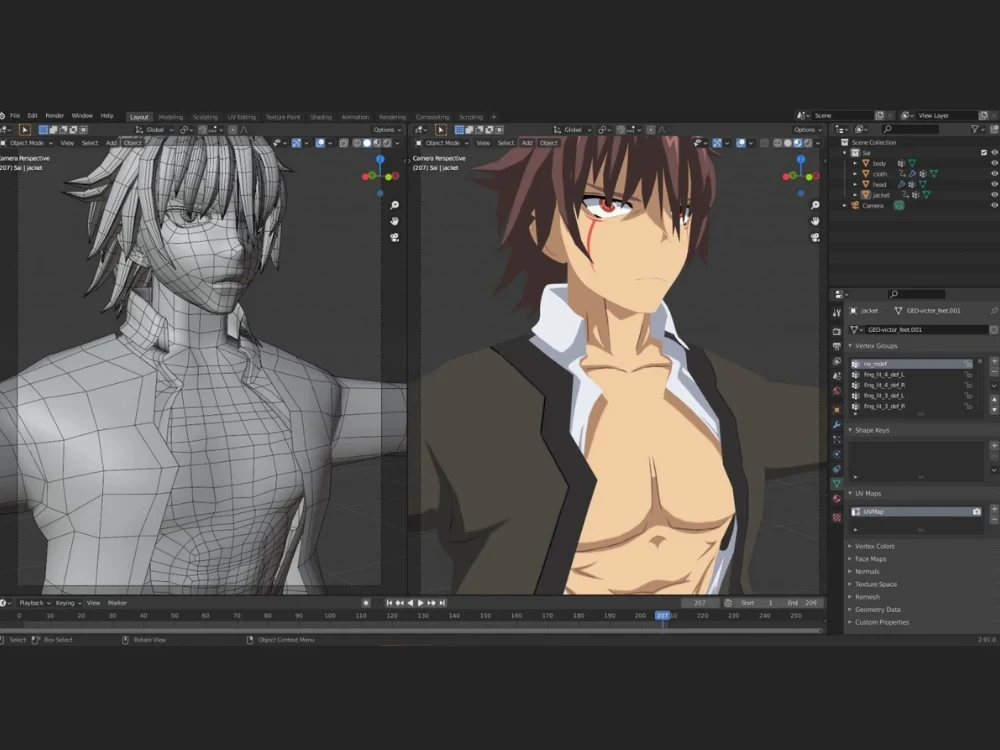The height and width of the screenshot is (750, 1000).
Task: Toggle Sai collection exclude checkbox
Action: click(983, 152)
